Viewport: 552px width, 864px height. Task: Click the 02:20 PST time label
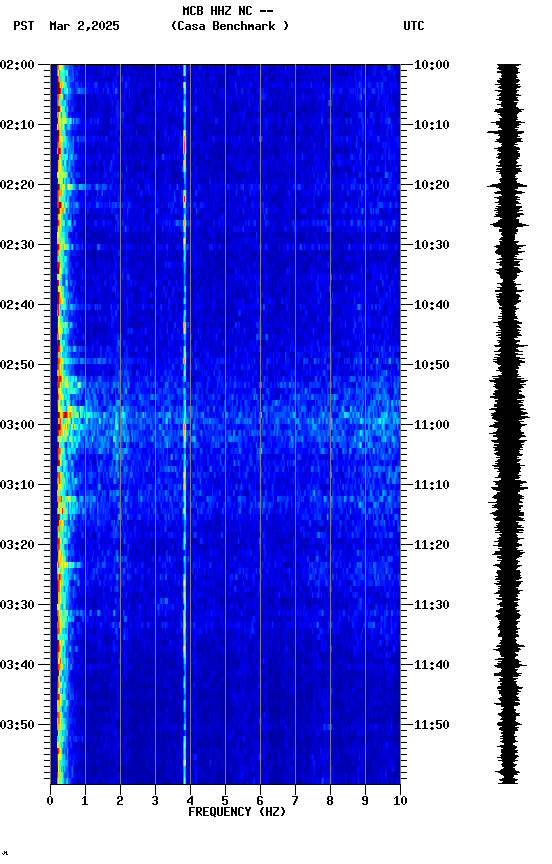pyautogui.click(x=17, y=185)
